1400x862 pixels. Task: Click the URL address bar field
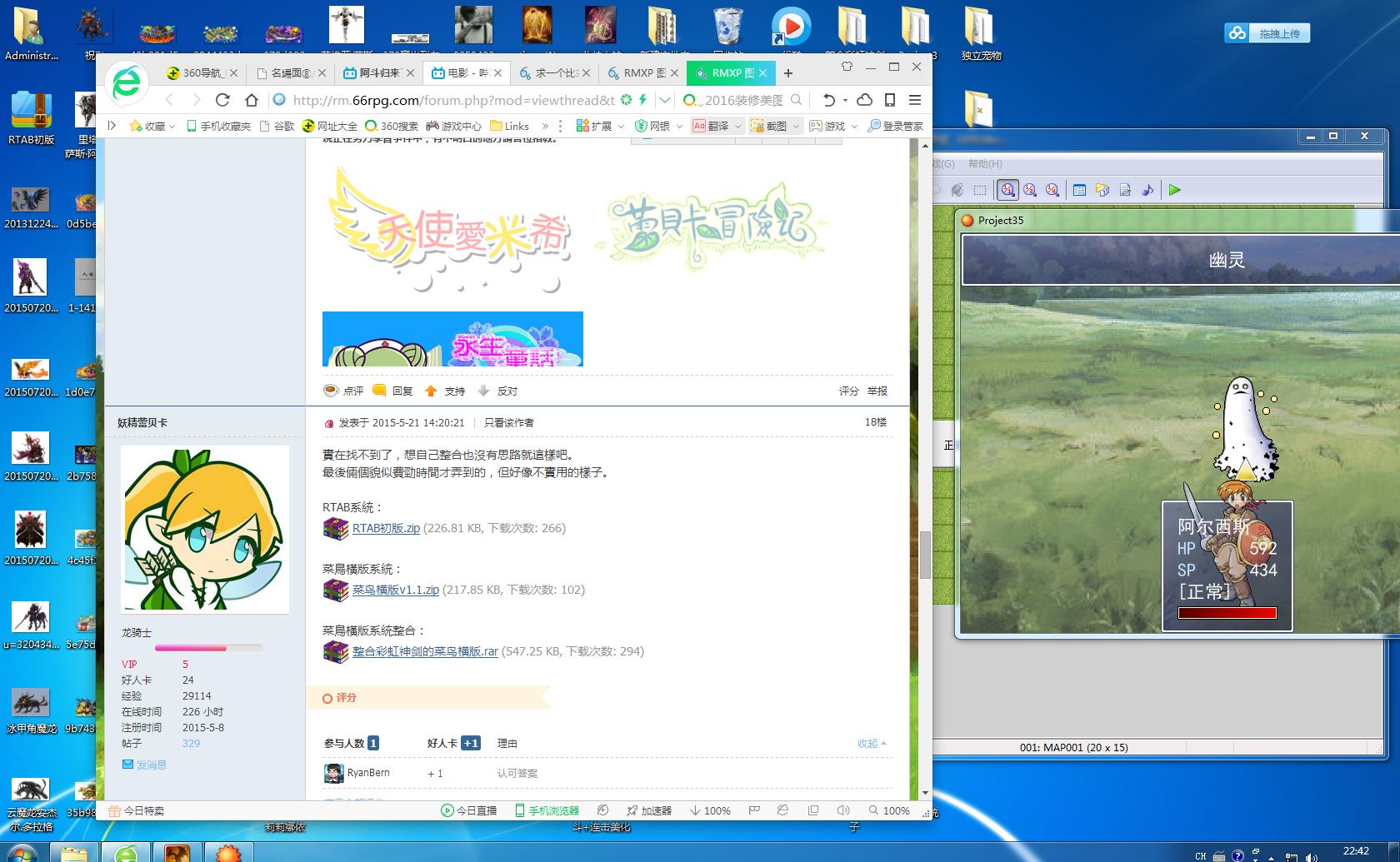coord(453,100)
